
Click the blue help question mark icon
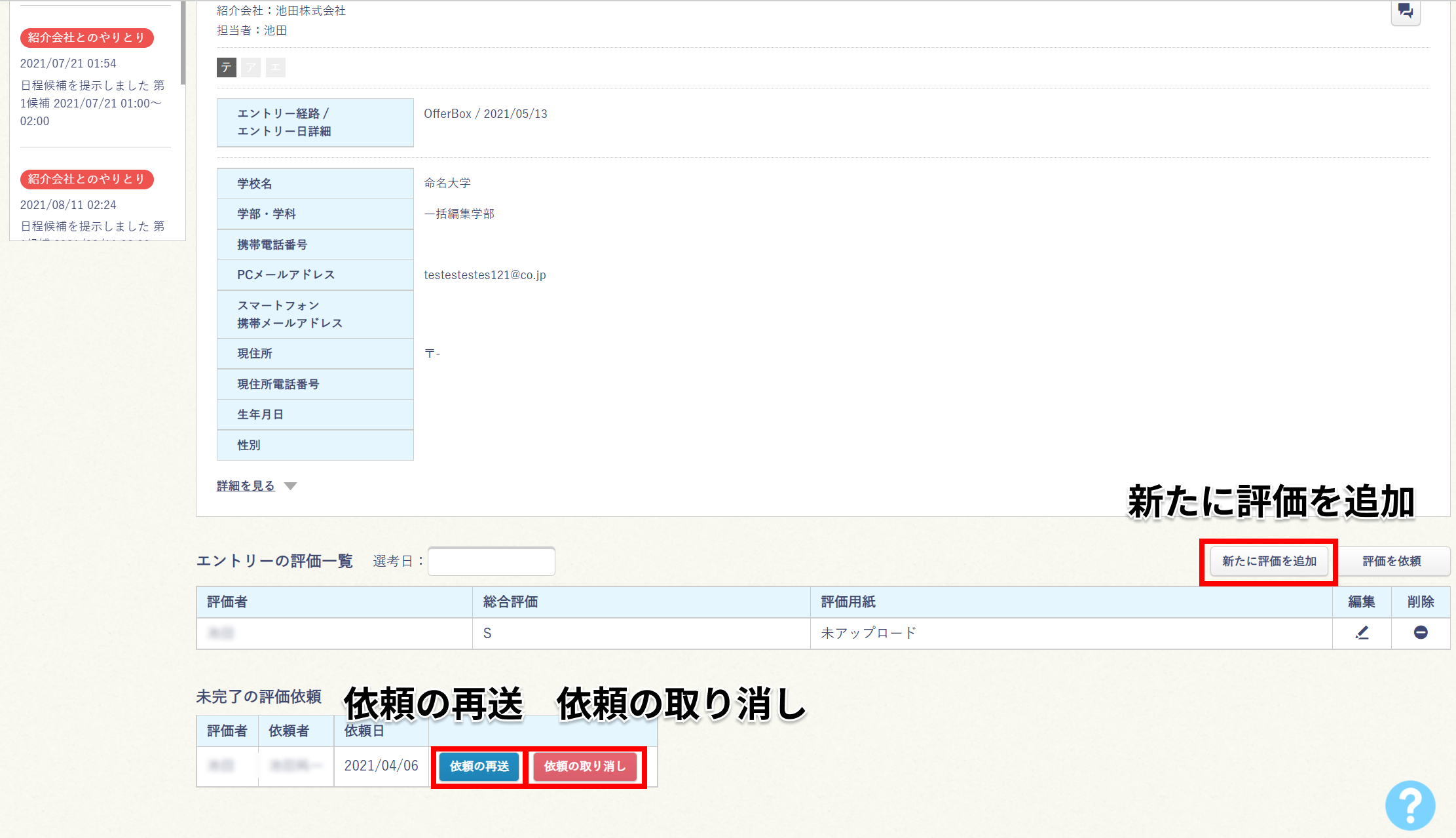1410,805
